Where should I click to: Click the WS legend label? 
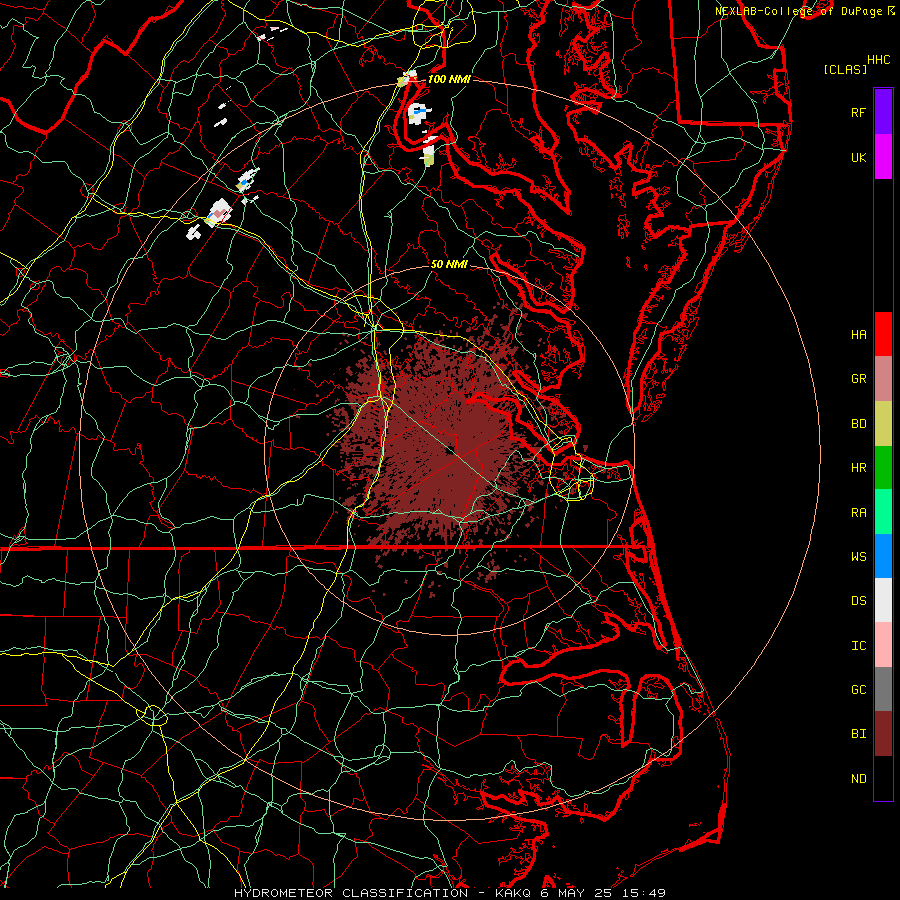coord(858,557)
